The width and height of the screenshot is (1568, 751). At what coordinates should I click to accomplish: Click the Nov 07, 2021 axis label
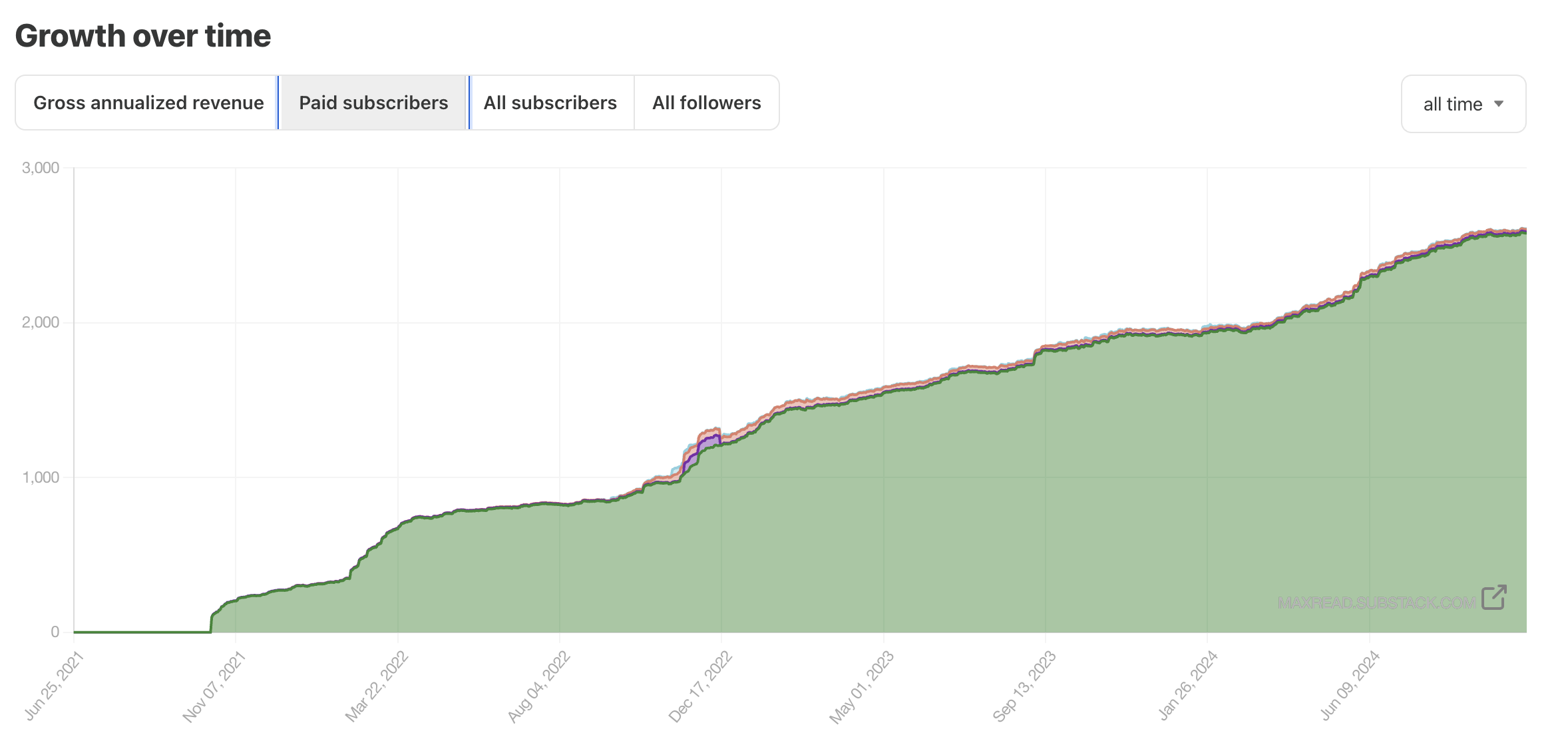(214, 688)
